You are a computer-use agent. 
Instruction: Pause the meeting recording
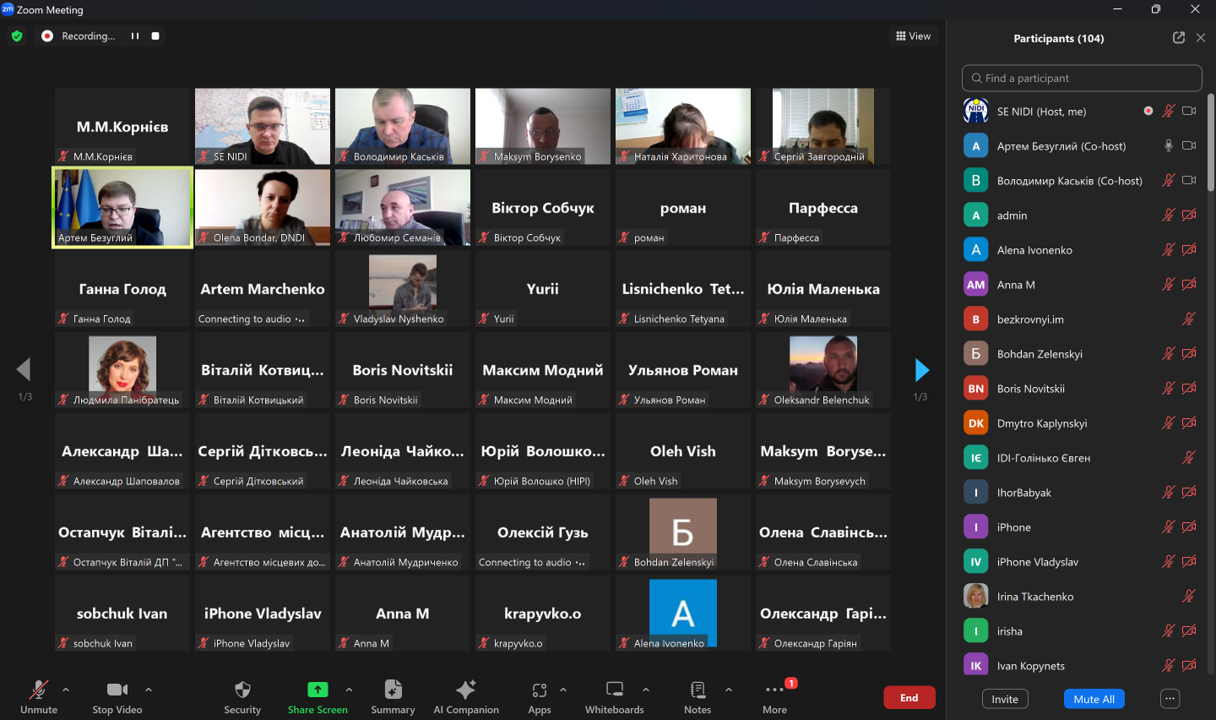coord(135,36)
